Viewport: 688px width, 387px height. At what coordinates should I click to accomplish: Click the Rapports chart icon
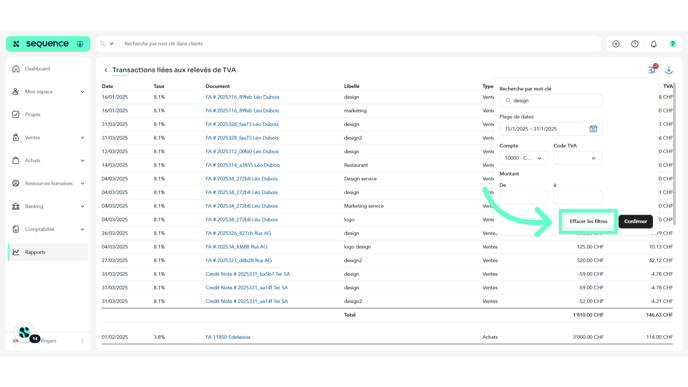[x=16, y=252]
